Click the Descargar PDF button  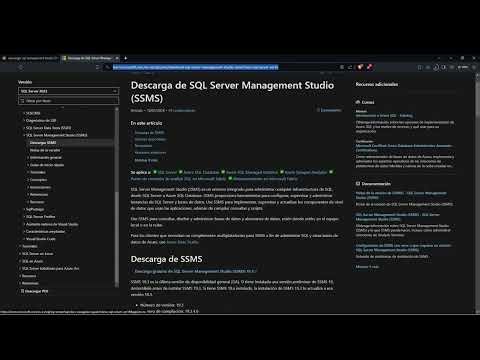pyautogui.click(x=34, y=291)
